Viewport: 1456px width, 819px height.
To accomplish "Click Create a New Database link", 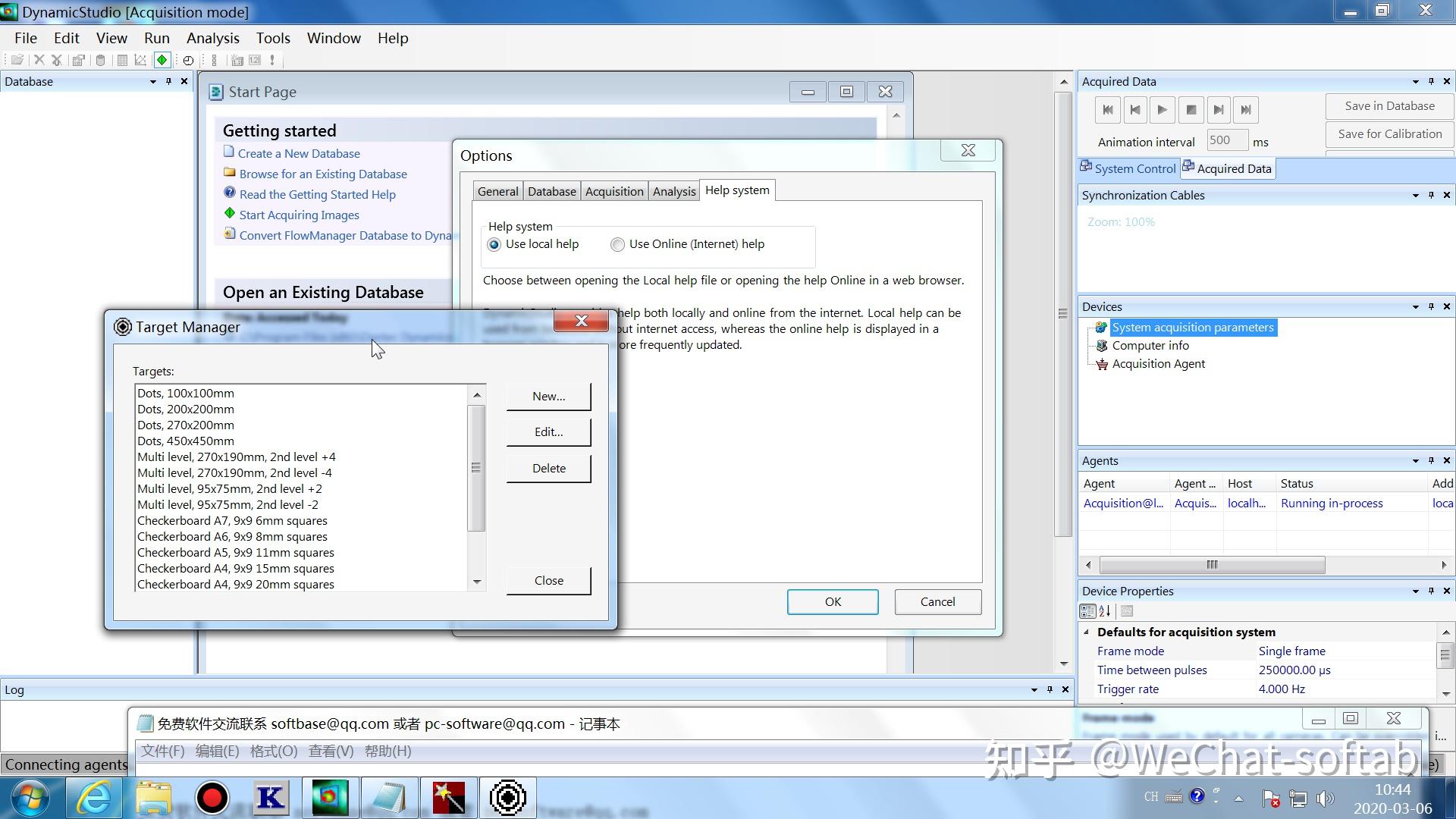I will 299,153.
